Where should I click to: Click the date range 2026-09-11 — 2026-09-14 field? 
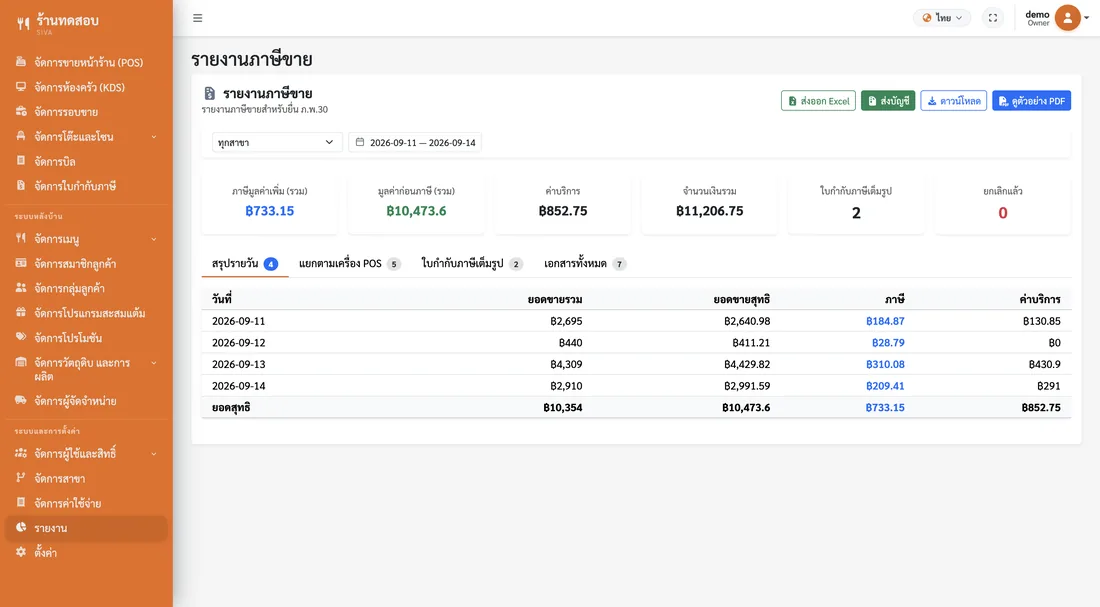coord(415,142)
